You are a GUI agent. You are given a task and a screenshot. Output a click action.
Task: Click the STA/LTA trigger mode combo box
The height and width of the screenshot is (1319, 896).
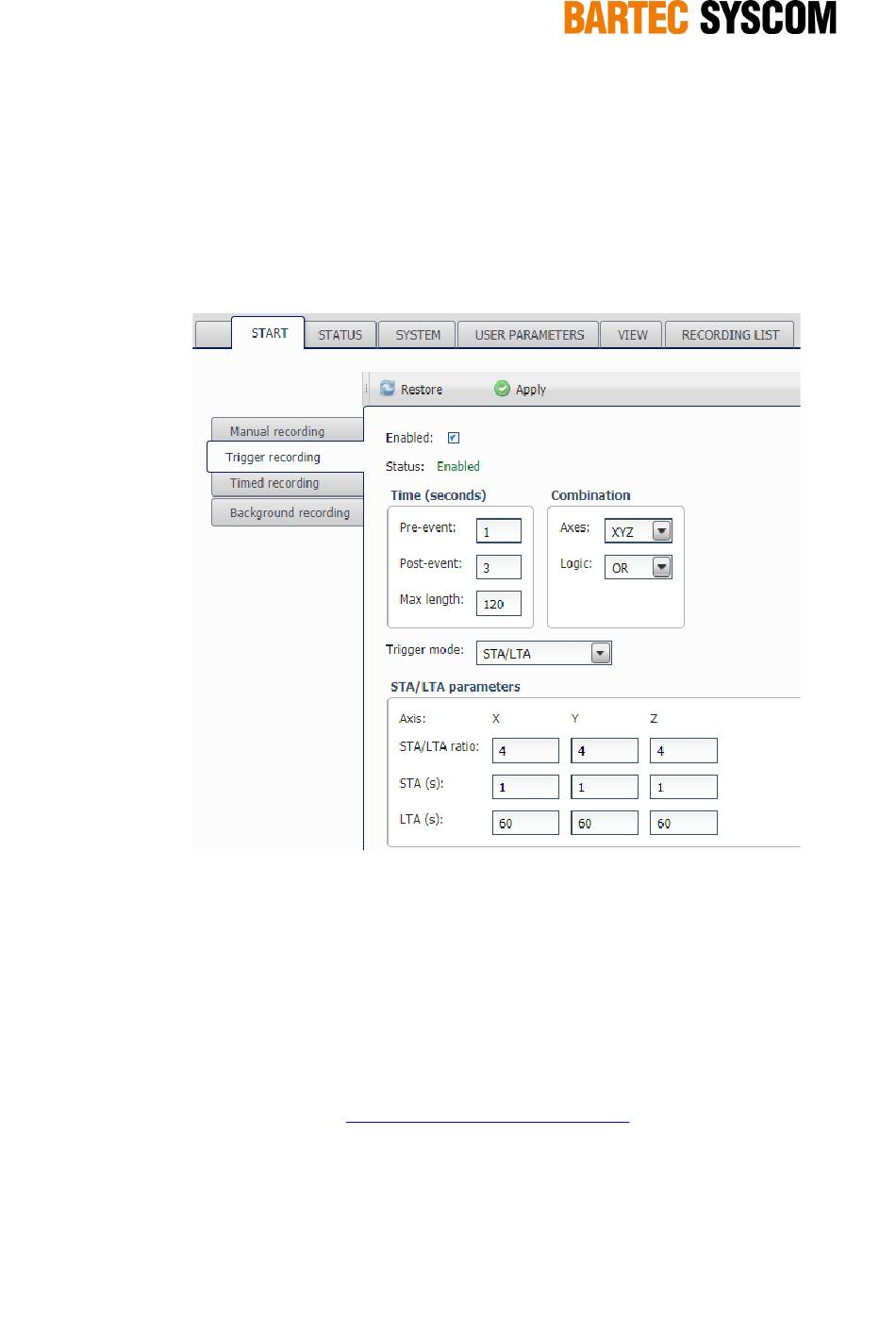tap(543, 653)
